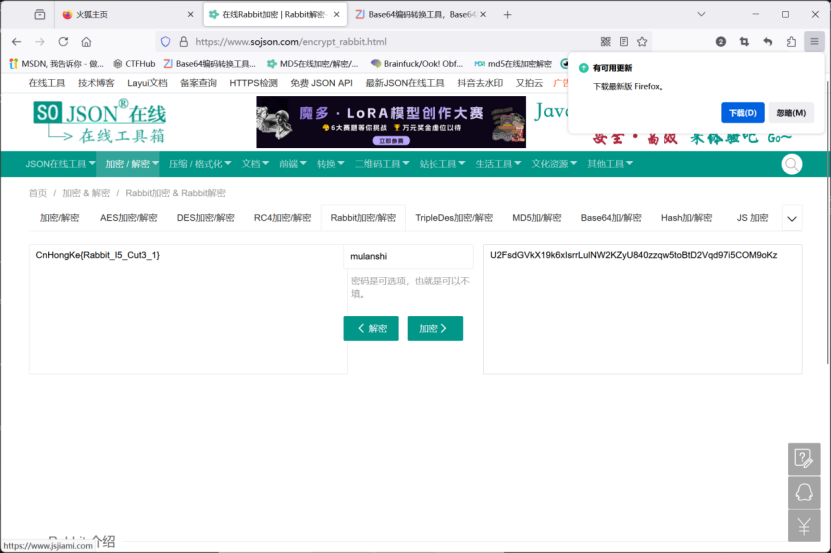
Task: Click the 下载(D) Firefox update button
Action: coord(742,112)
